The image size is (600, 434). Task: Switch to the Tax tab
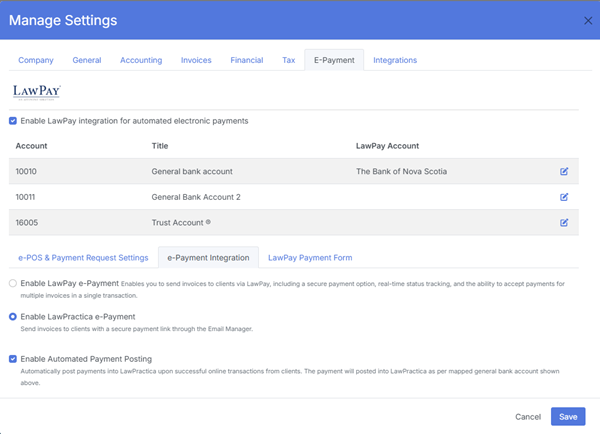[288, 60]
